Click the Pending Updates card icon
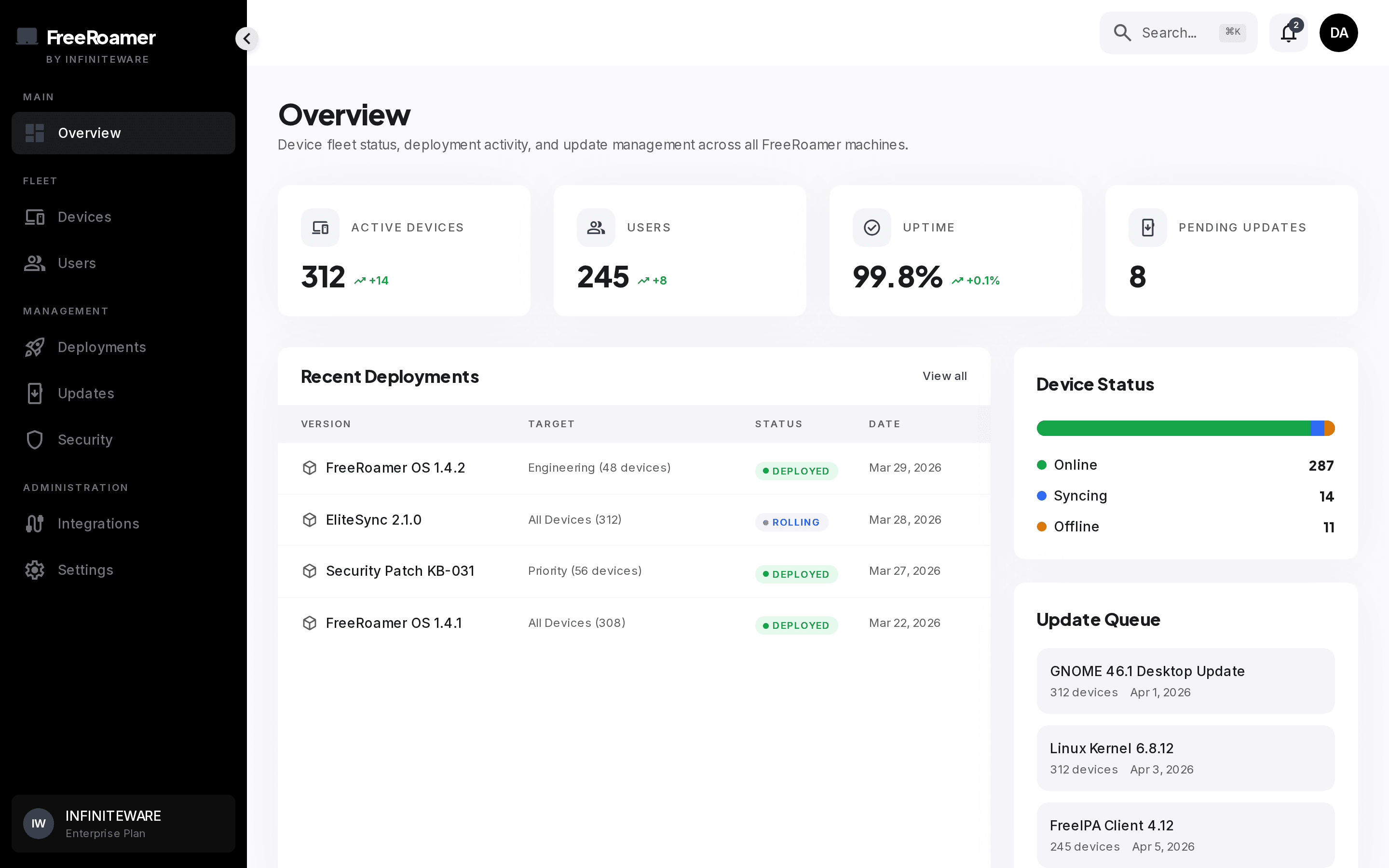Viewport: 1389px width, 868px height. (x=1147, y=227)
